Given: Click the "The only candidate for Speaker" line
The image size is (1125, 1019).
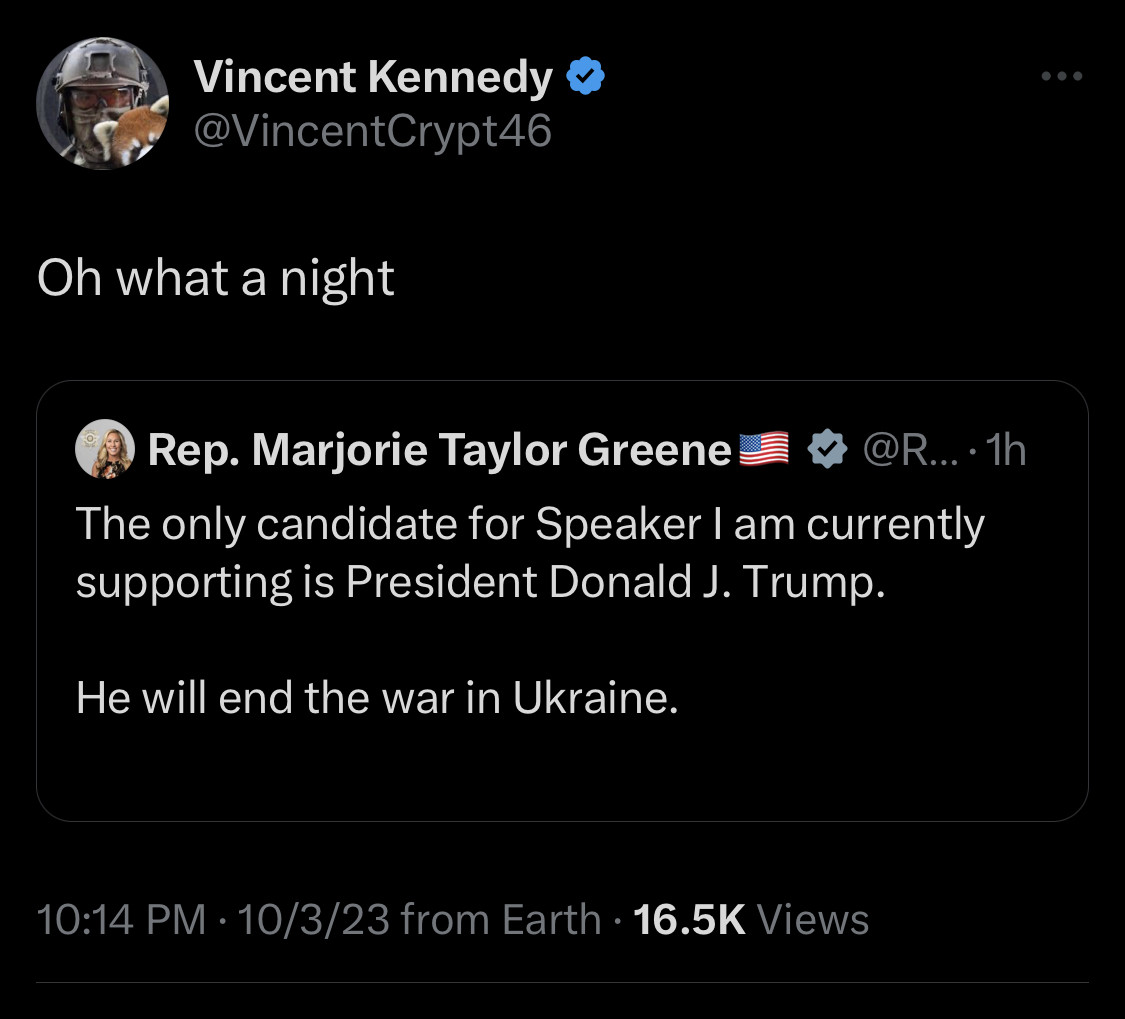Looking at the screenshot, I should pyautogui.click(x=530, y=525).
